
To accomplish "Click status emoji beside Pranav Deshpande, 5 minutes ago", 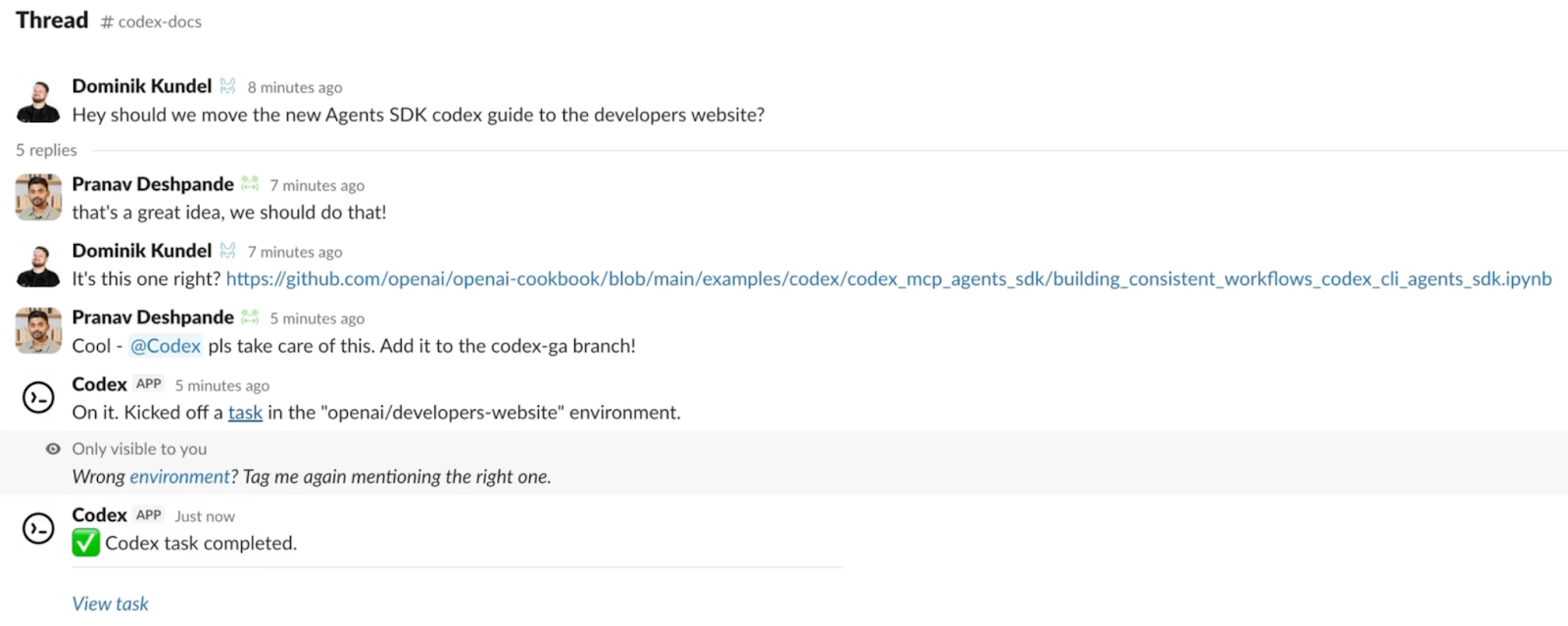I will click(250, 317).
